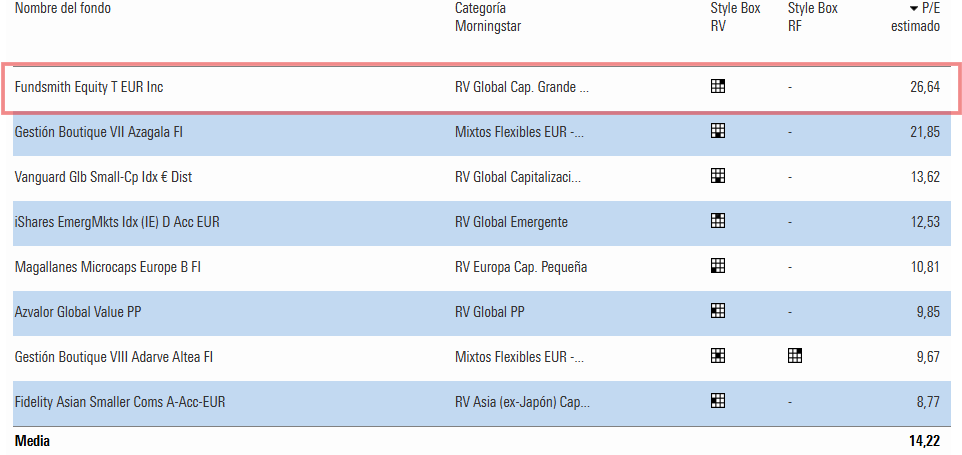Viewport: 962px width, 455px height.
Task: Open the Magallanes Microcaps Europe B FI fund
Action: pyautogui.click(x=110, y=267)
